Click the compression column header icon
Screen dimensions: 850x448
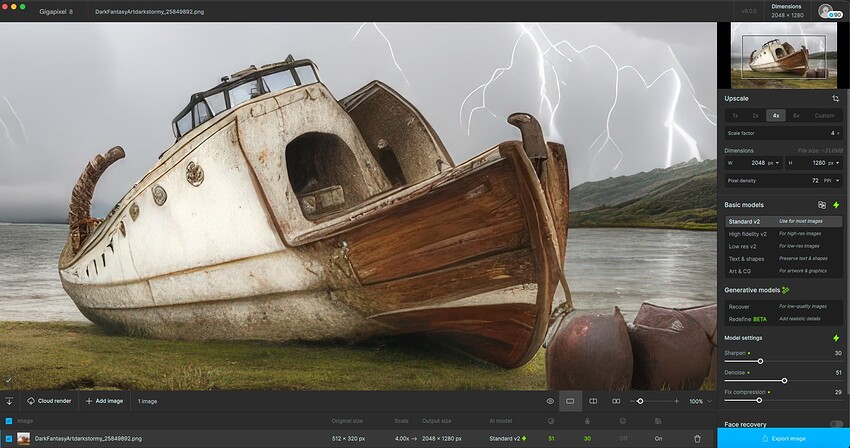click(x=658, y=421)
